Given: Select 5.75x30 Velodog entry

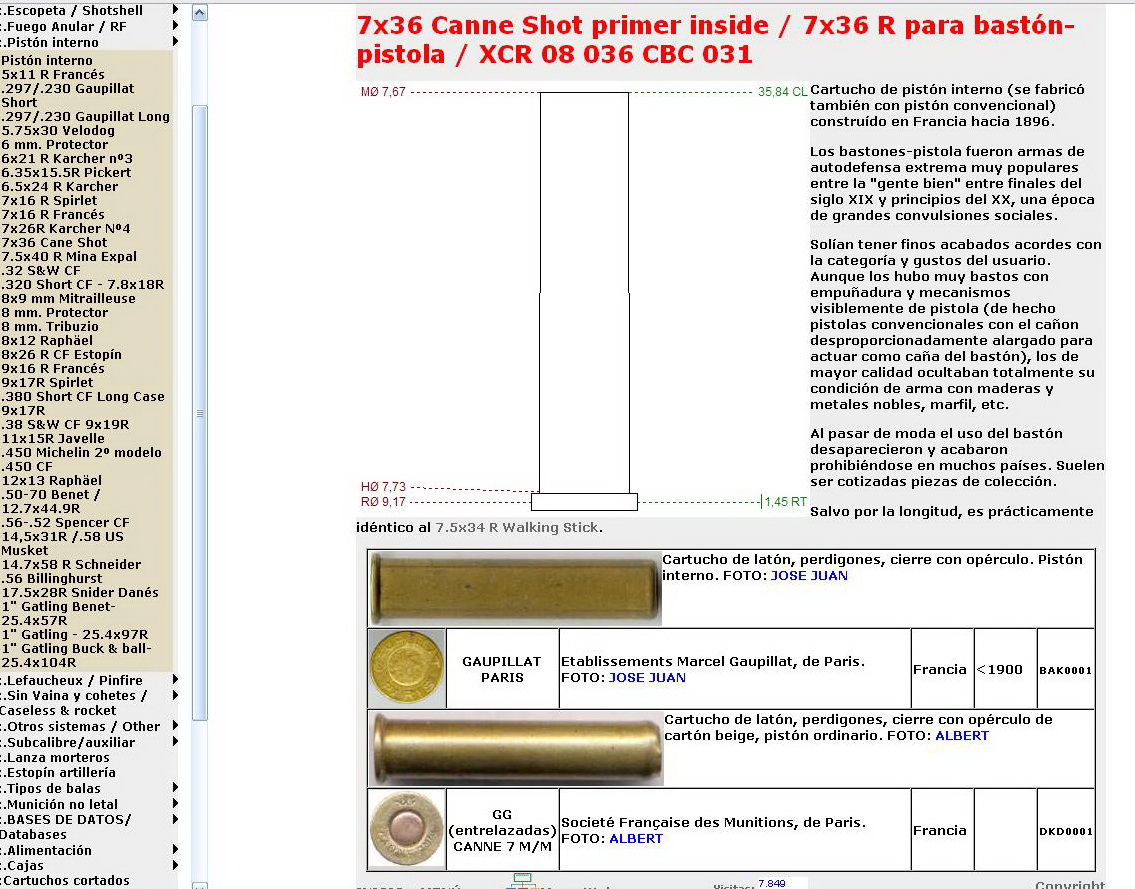Looking at the screenshot, I should [x=58, y=130].
